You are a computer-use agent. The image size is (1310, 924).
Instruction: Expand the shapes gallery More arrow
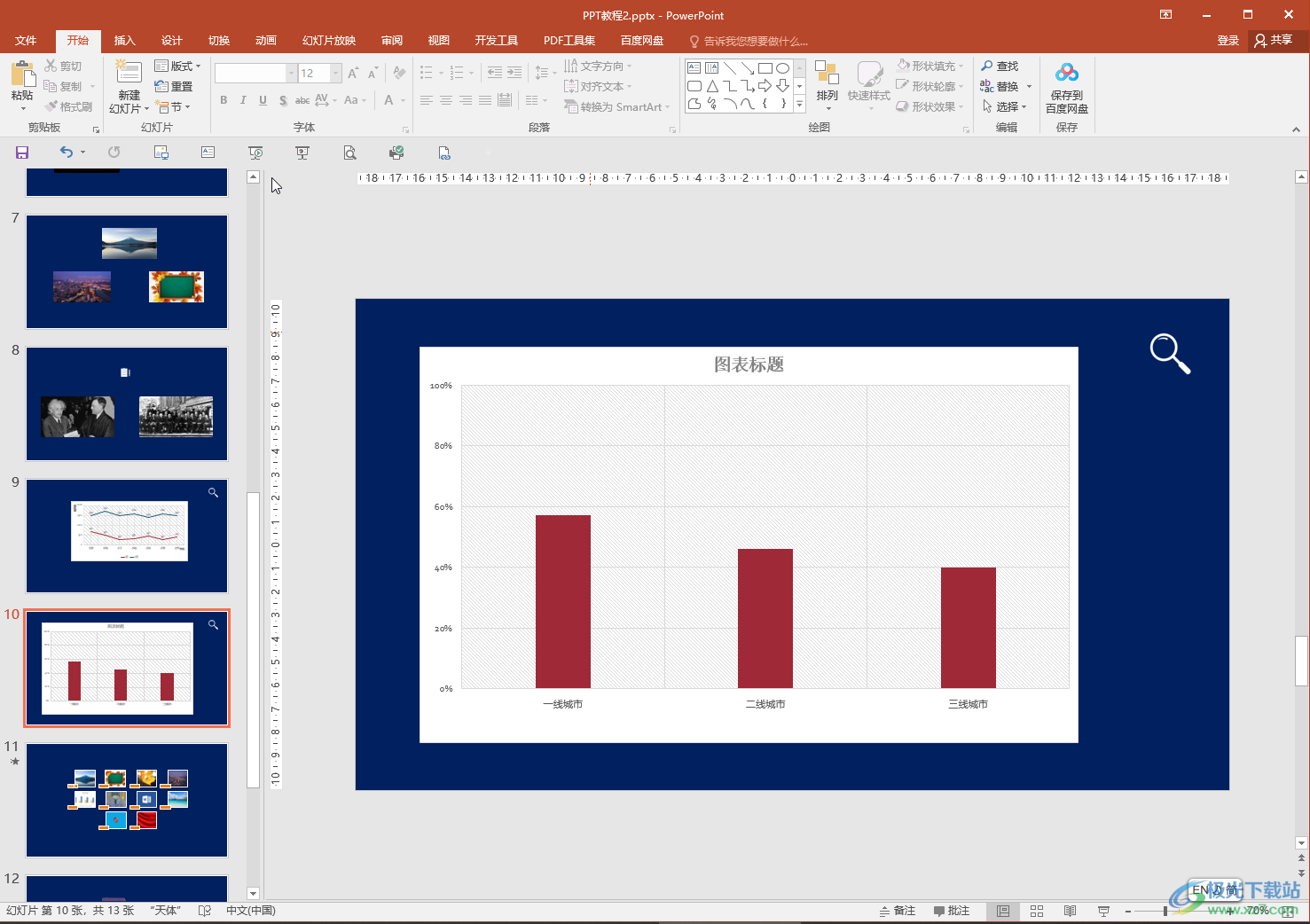pos(799,104)
